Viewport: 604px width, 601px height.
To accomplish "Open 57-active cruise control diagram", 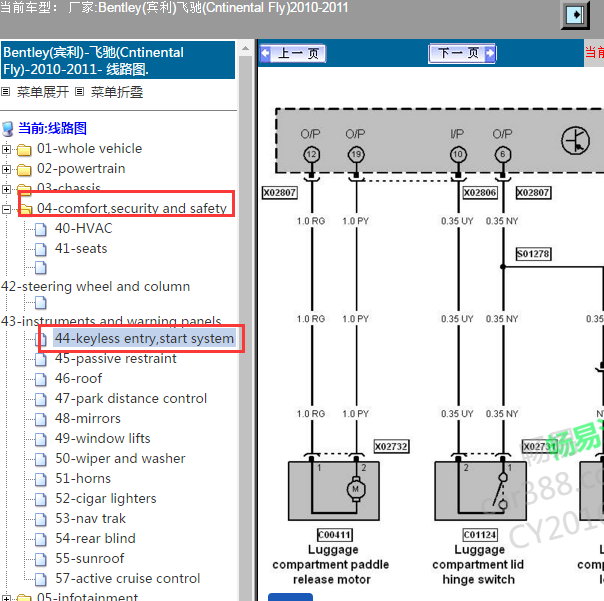I will tap(128, 578).
